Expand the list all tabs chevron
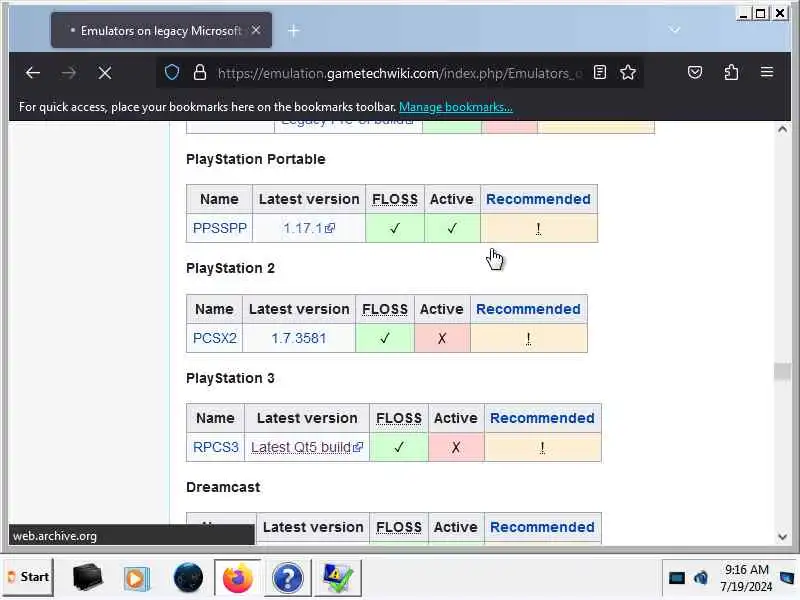The image size is (800, 600). (x=675, y=30)
